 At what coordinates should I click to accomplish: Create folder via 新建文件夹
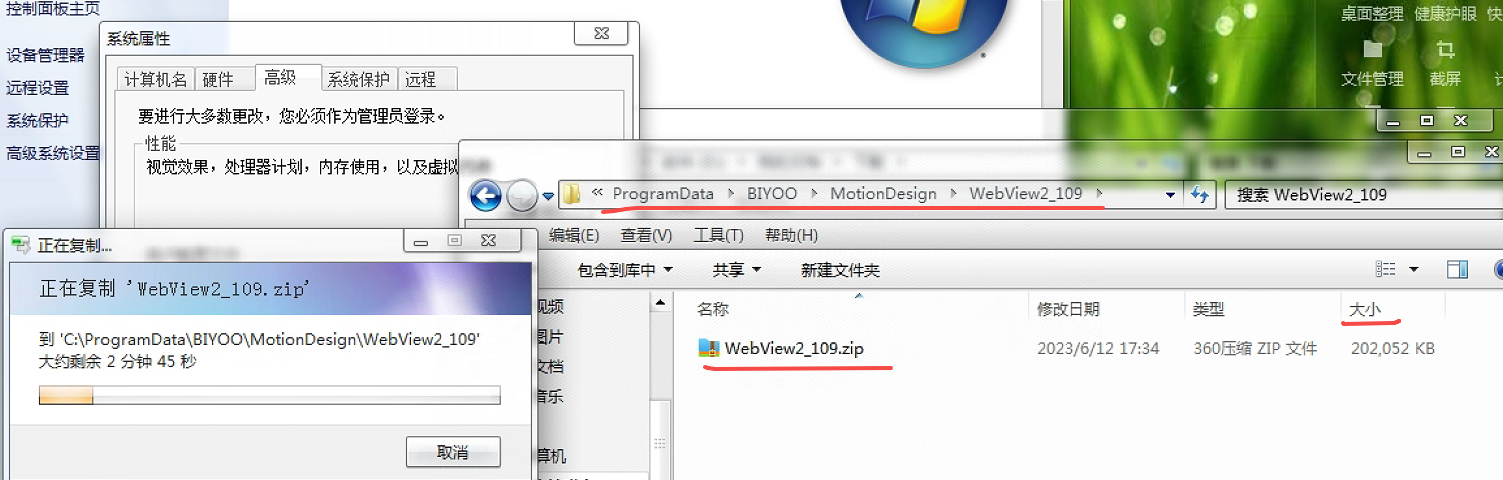tap(840, 270)
